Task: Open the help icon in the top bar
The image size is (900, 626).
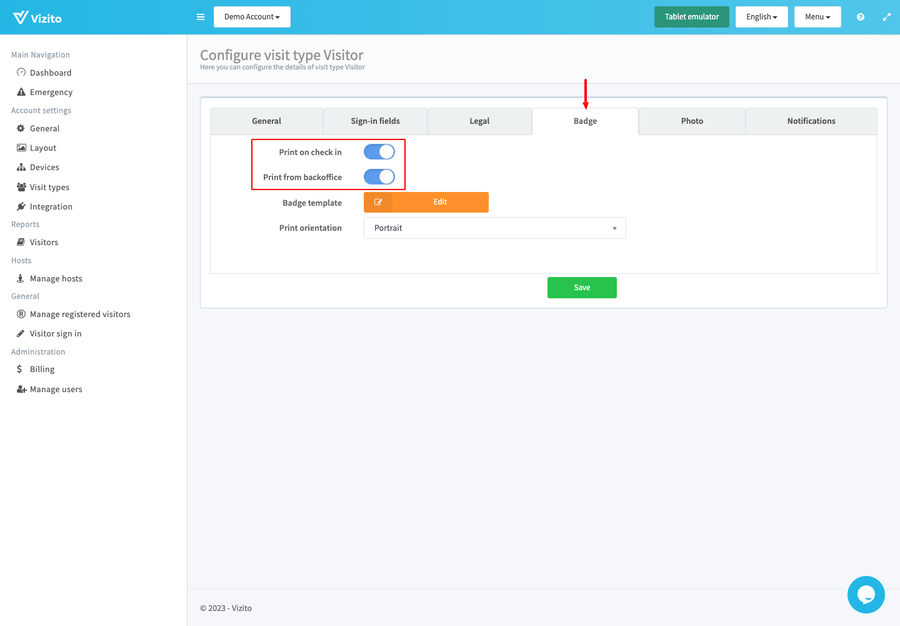Action: pos(860,16)
